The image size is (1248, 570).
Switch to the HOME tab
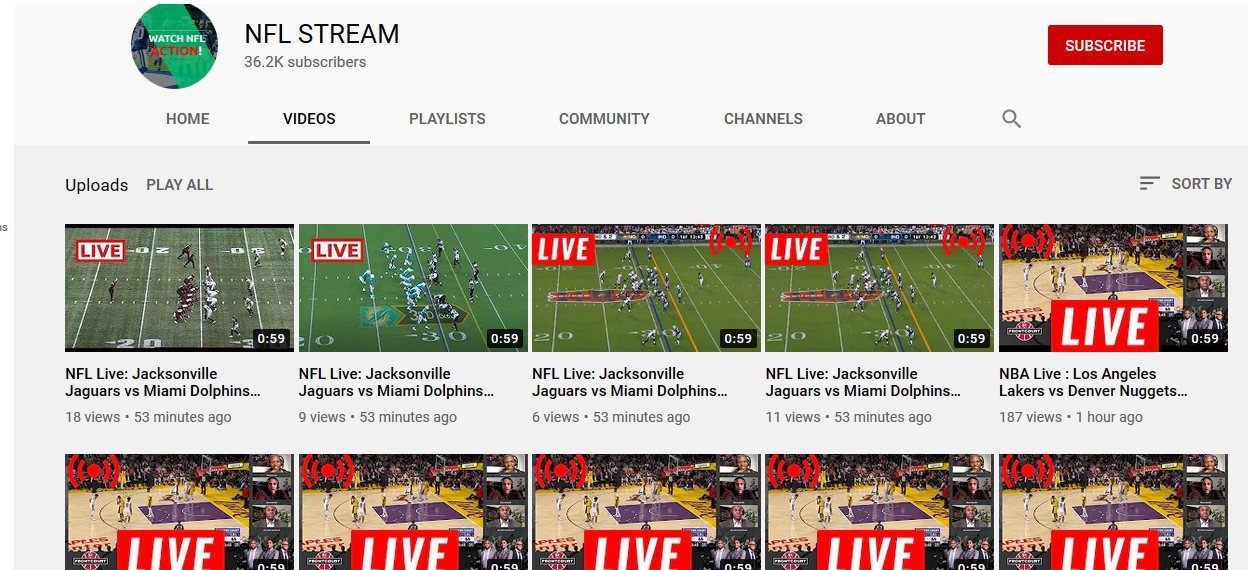(188, 119)
